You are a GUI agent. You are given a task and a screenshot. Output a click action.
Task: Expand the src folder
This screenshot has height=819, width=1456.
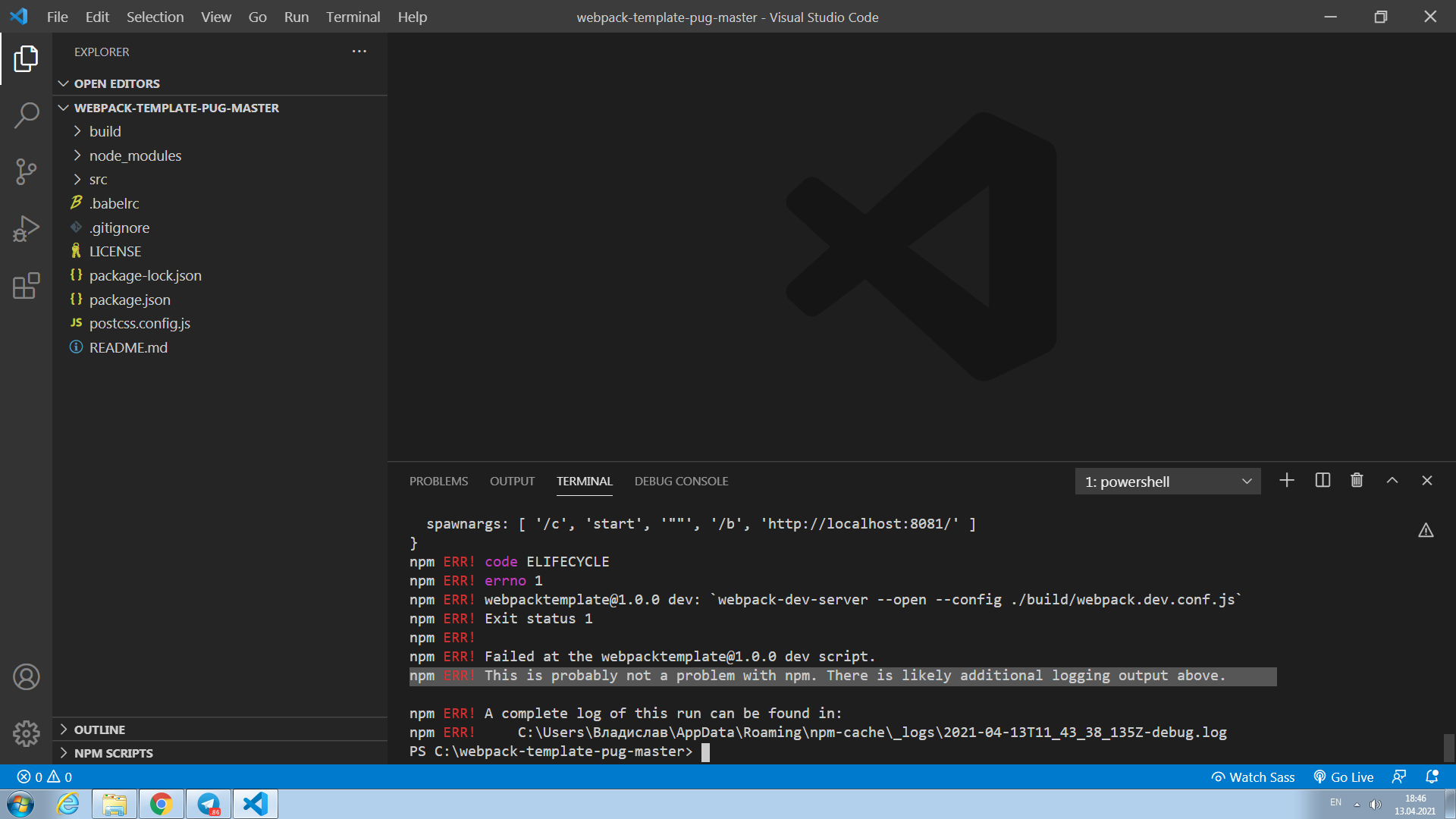pos(220,180)
